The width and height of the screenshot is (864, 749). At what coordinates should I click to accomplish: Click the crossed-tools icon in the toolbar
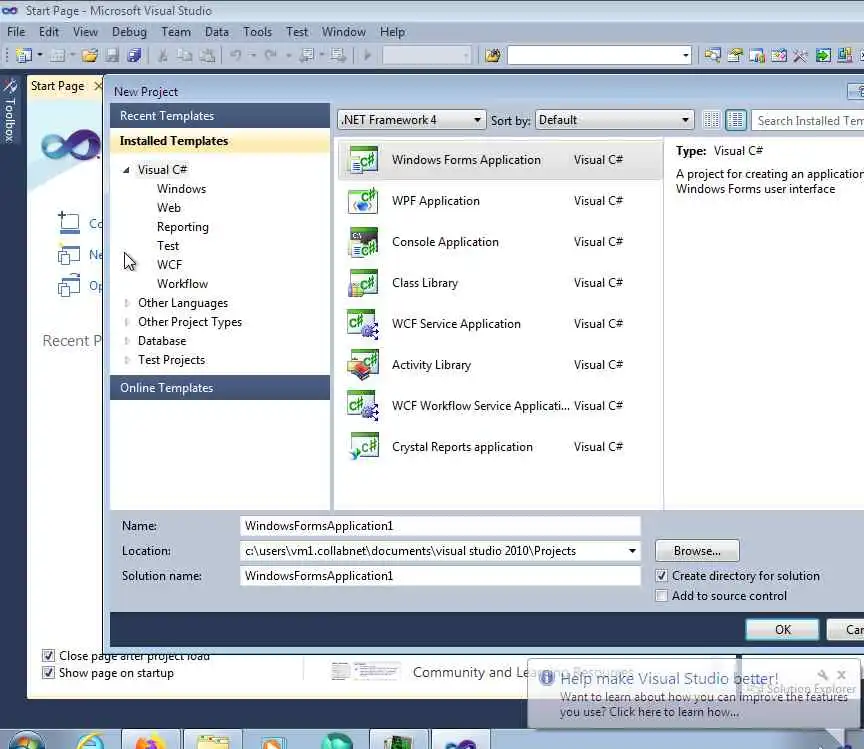800,55
